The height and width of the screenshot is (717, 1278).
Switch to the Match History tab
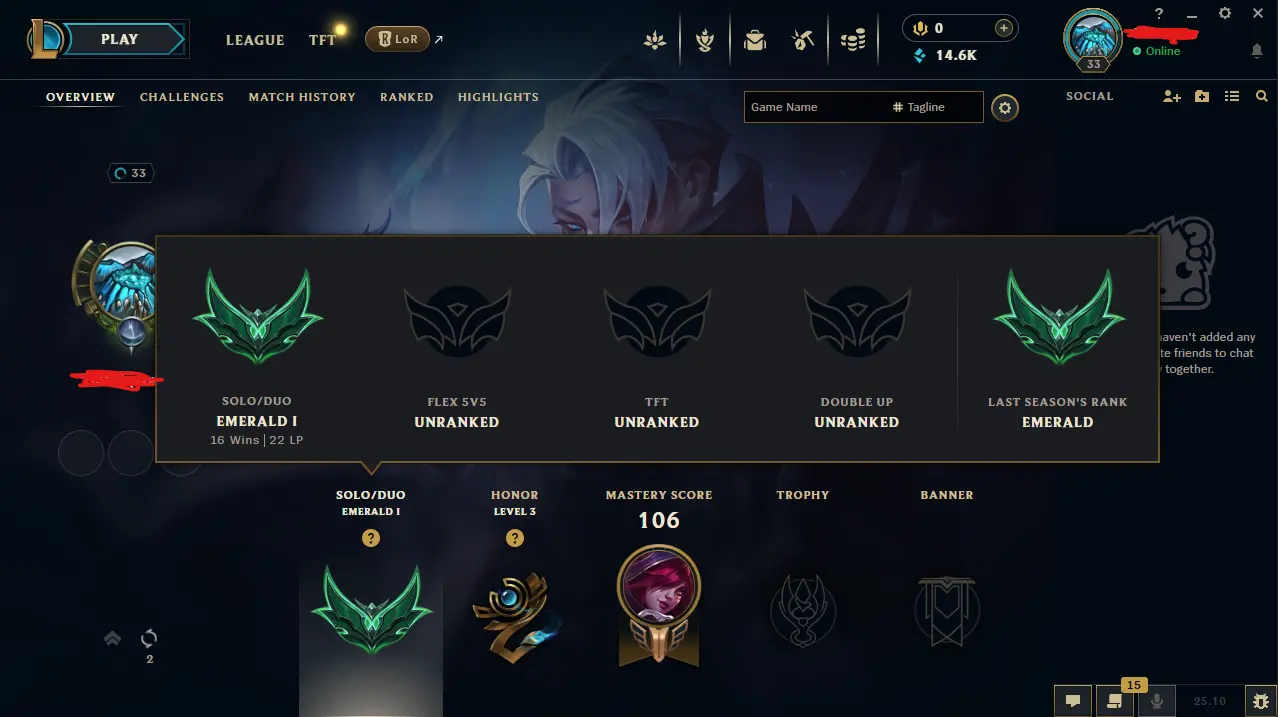302,97
